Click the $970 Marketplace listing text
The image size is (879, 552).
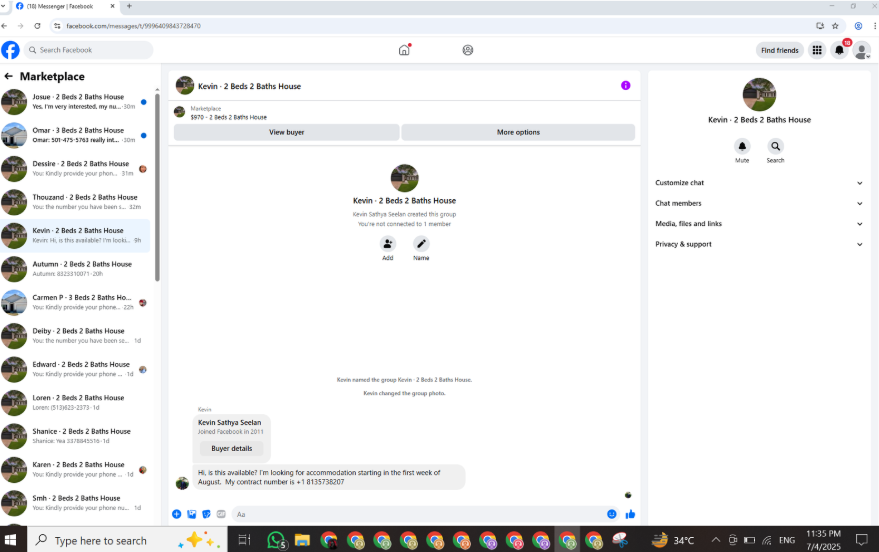coord(229,117)
